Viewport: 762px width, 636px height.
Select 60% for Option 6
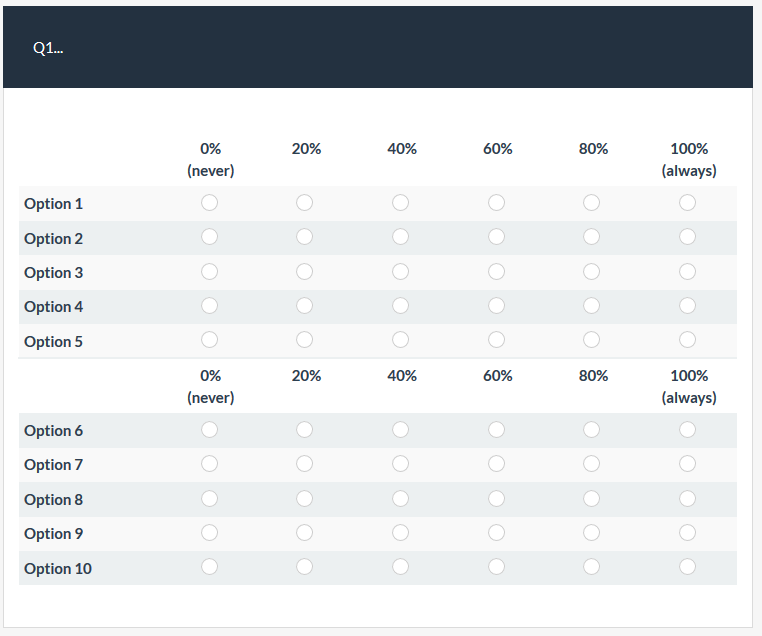[496, 430]
